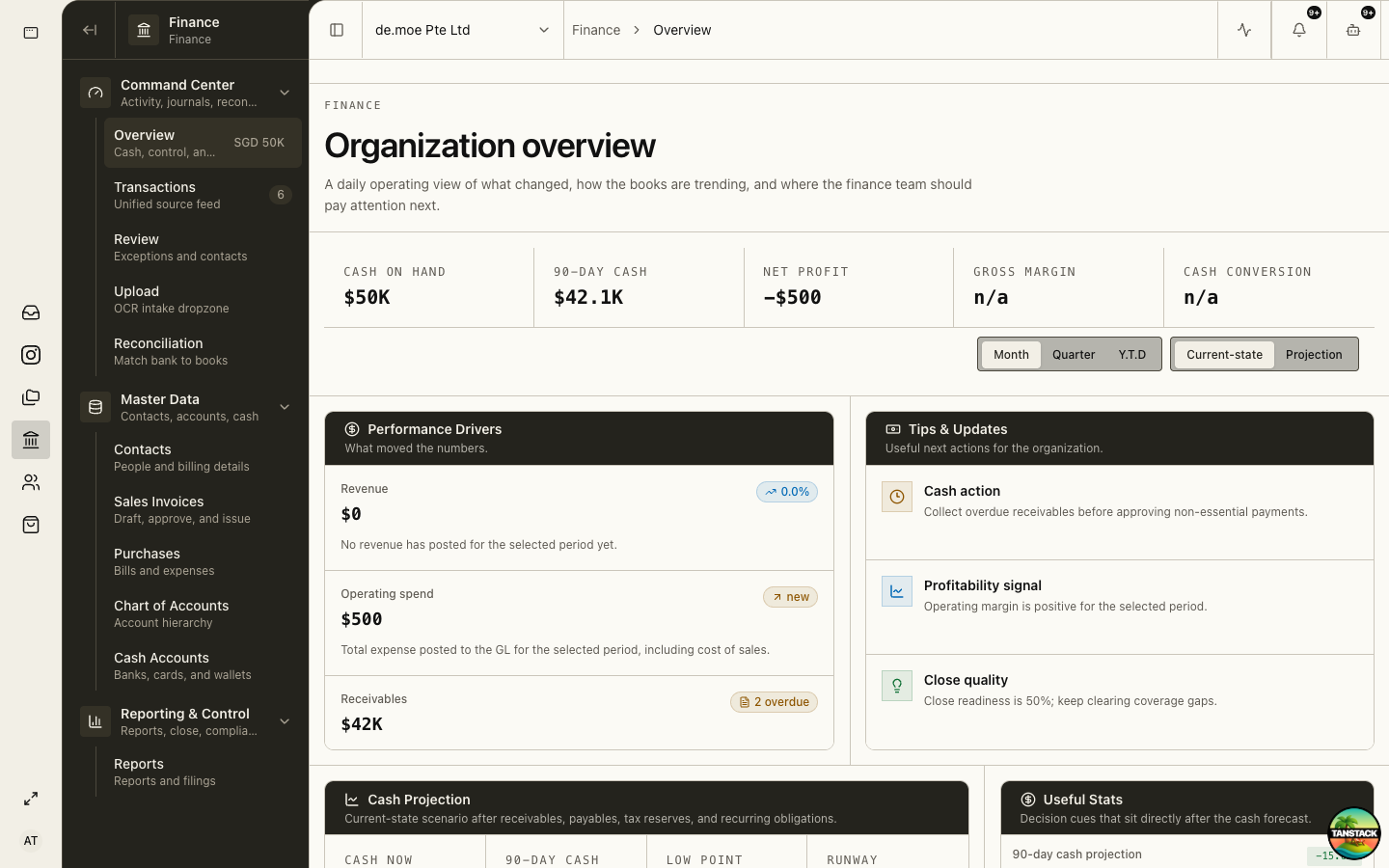Open the inbox icon in left rail
Screen dimensions: 1389x868
tap(31, 312)
